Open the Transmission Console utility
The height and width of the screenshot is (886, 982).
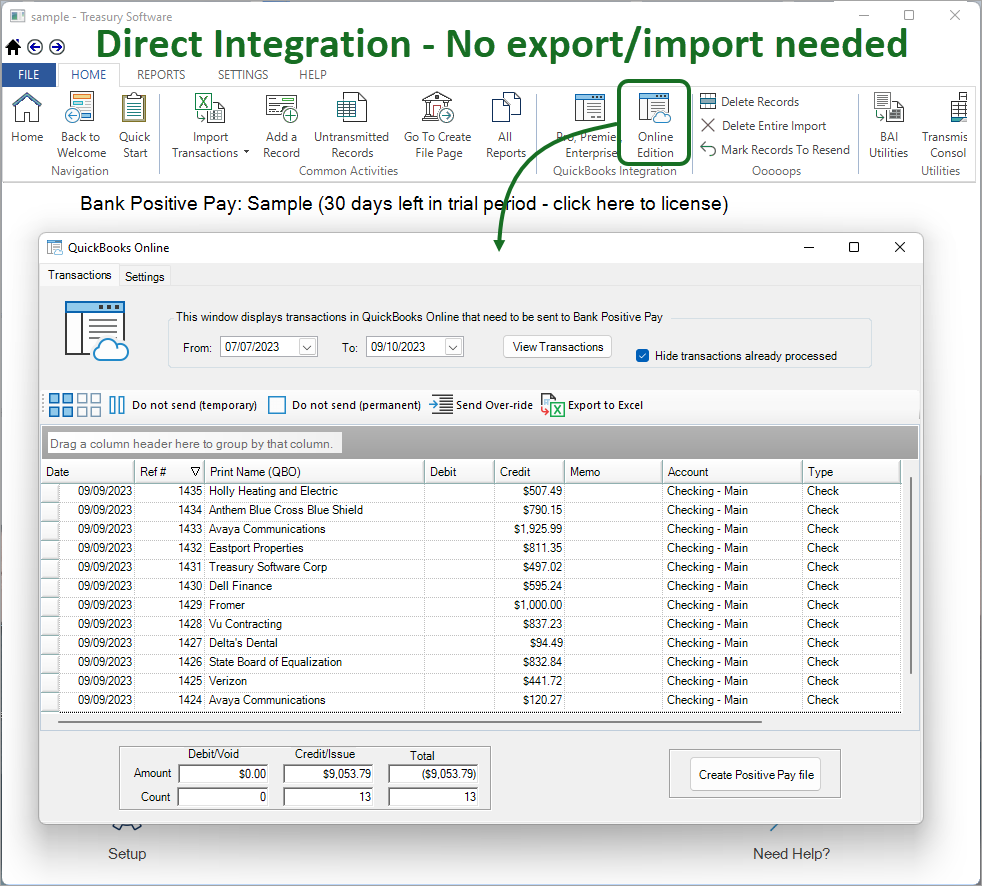tap(945, 125)
